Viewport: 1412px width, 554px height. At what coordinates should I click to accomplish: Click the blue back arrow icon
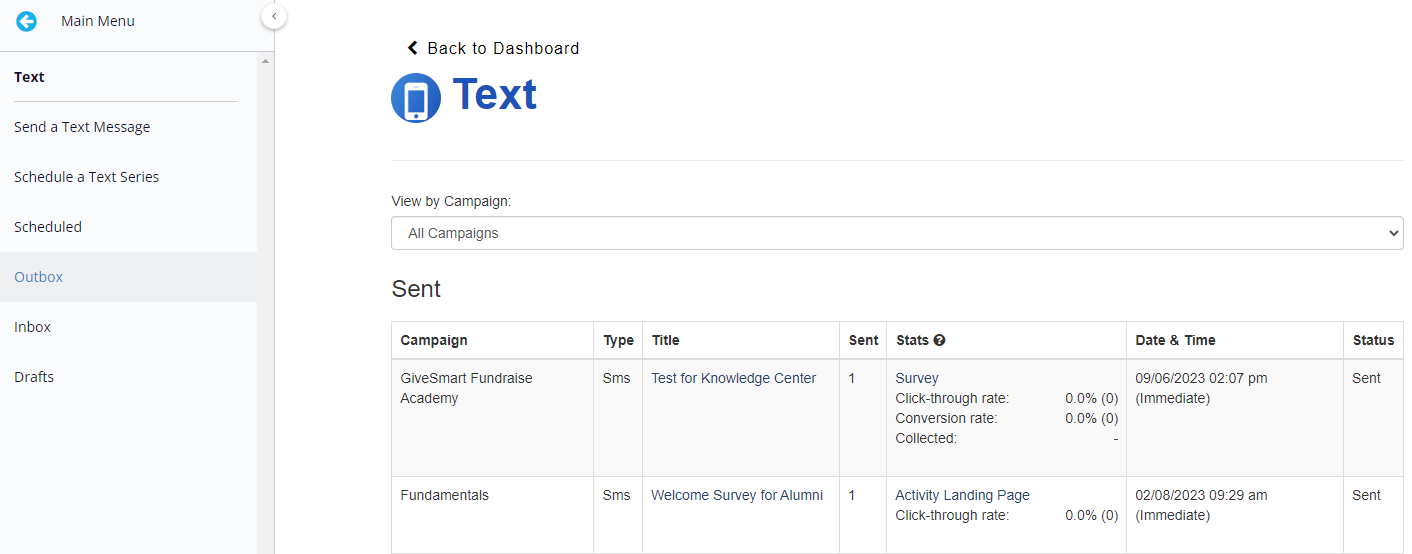[x=26, y=21]
